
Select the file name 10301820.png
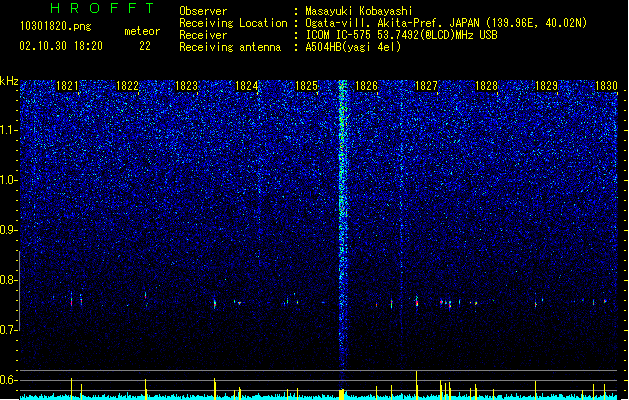[56, 26]
